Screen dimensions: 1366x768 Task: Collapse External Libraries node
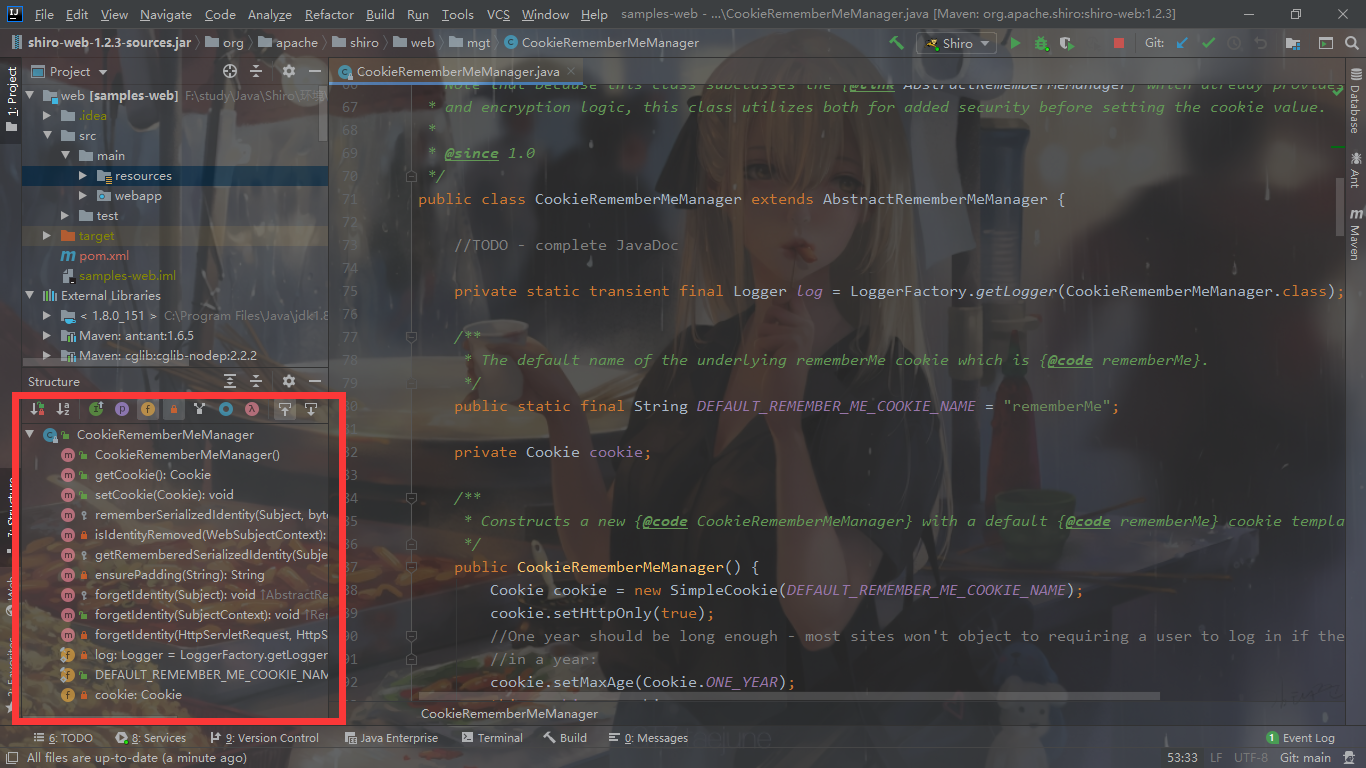coord(30,295)
